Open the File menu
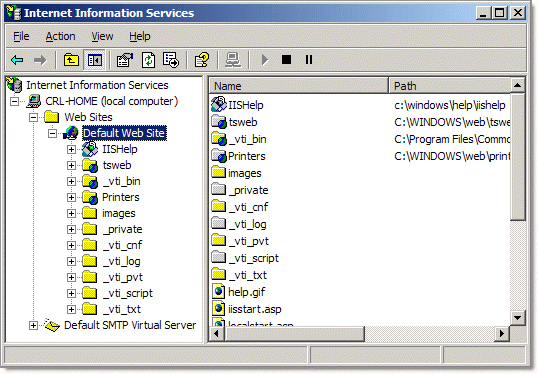This screenshot has width=538, height=374. tap(21, 36)
